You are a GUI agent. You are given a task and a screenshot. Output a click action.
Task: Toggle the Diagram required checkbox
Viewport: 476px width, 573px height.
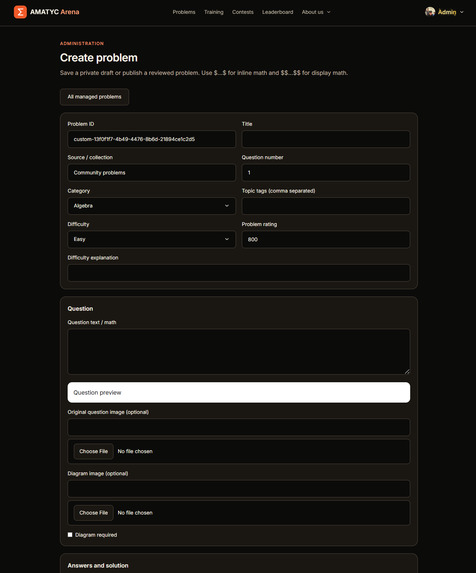point(70,535)
